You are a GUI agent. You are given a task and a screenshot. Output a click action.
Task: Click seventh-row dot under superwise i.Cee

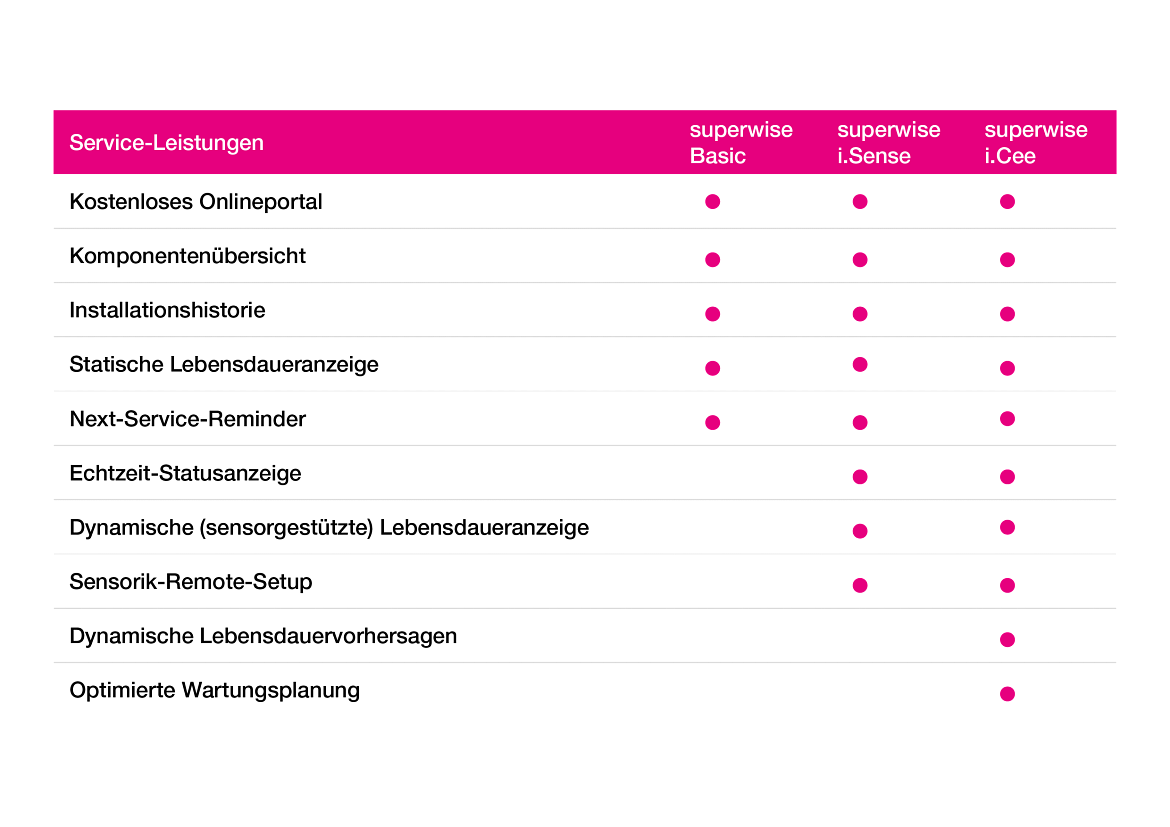[1007, 527]
